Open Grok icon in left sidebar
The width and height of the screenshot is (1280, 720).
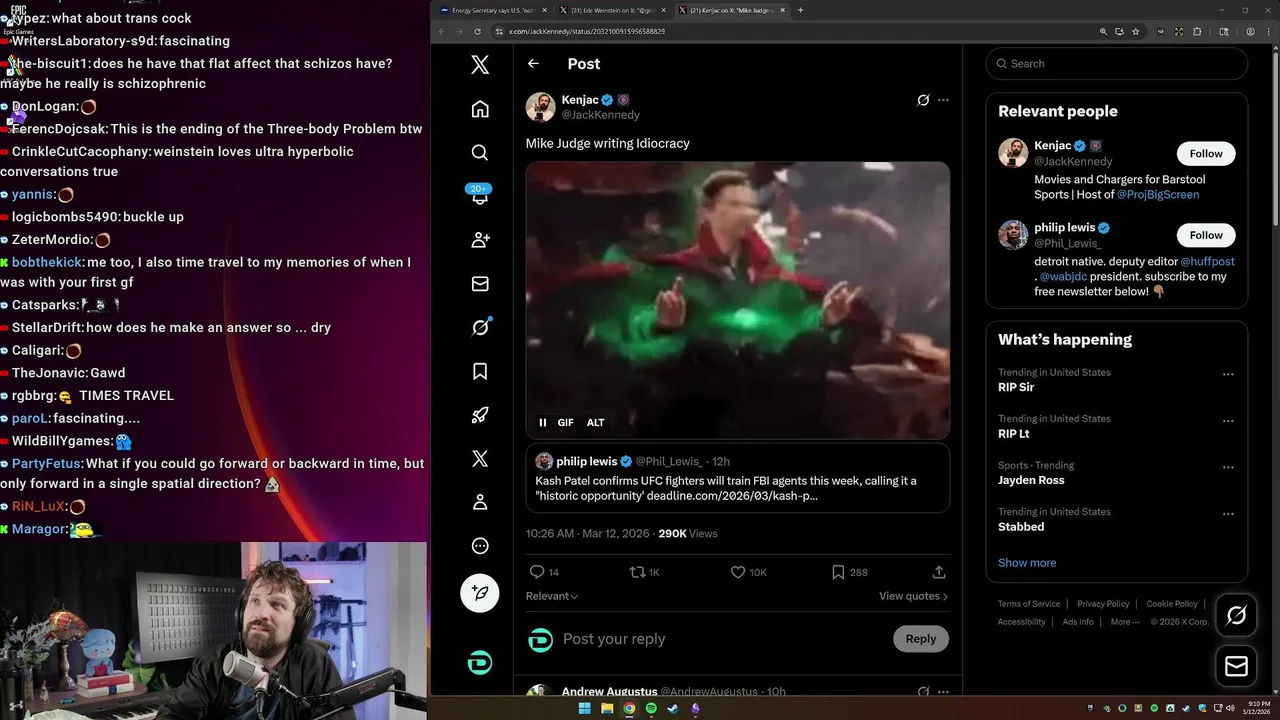click(x=480, y=327)
